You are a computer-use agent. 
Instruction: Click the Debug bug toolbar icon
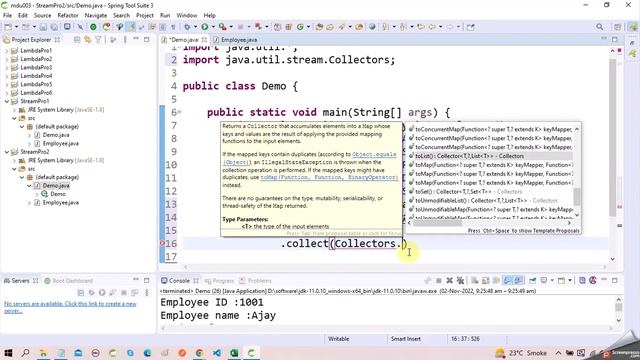(187, 27)
